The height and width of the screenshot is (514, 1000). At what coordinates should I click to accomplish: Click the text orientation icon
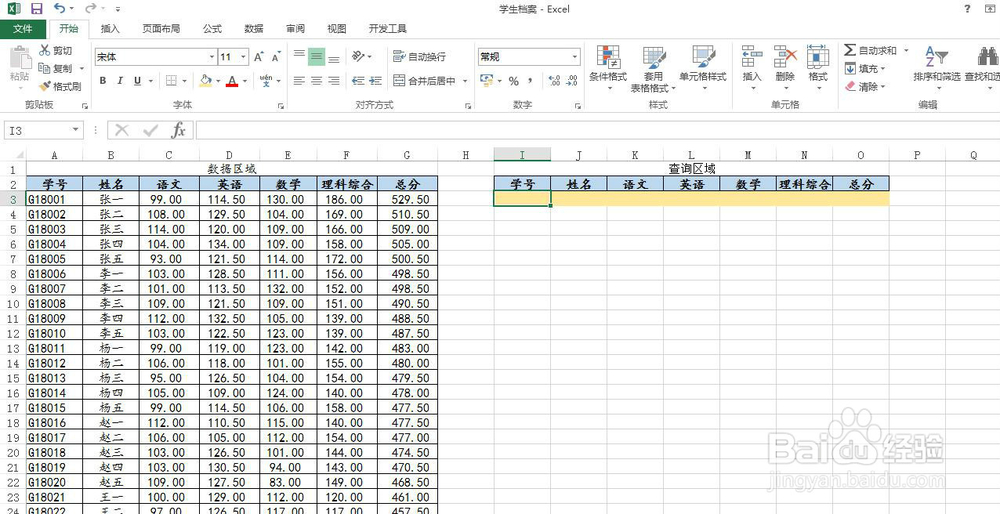point(359,57)
